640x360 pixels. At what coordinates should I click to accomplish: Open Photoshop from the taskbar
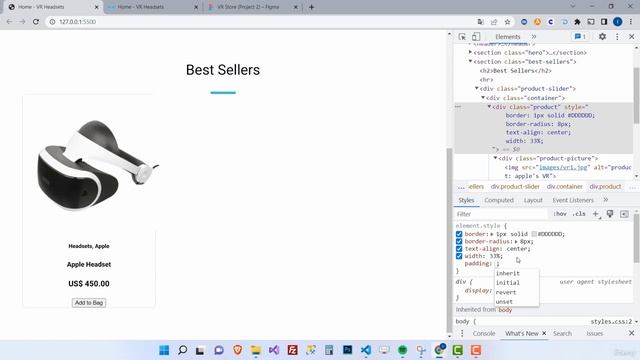[347, 350]
